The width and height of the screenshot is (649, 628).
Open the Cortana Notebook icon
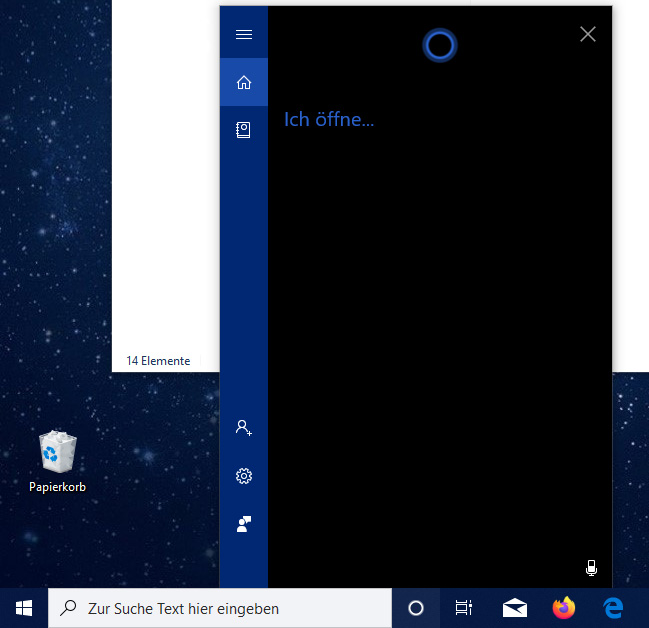(x=244, y=130)
